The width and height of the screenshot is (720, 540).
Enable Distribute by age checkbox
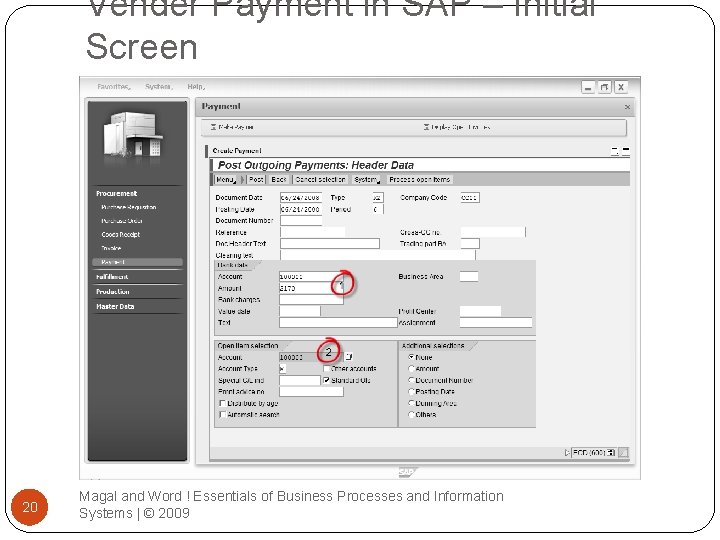coord(222,403)
